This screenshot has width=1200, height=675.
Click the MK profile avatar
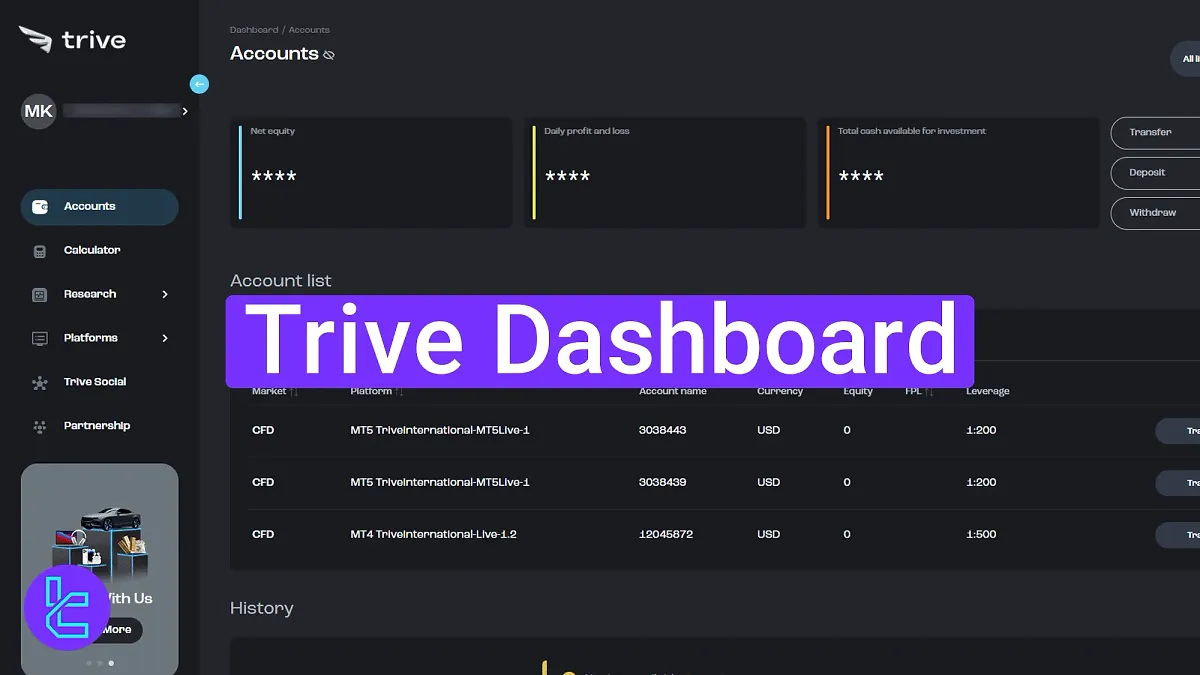(x=38, y=111)
